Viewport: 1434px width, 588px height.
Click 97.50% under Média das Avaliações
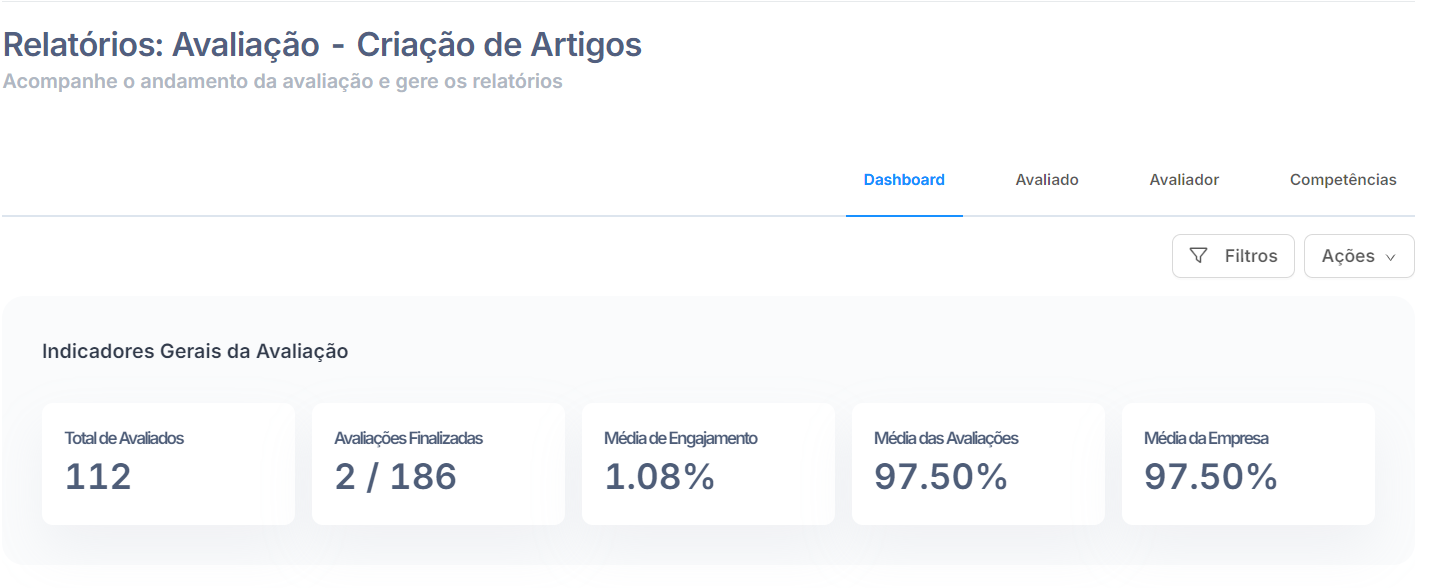tap(941, 477)
